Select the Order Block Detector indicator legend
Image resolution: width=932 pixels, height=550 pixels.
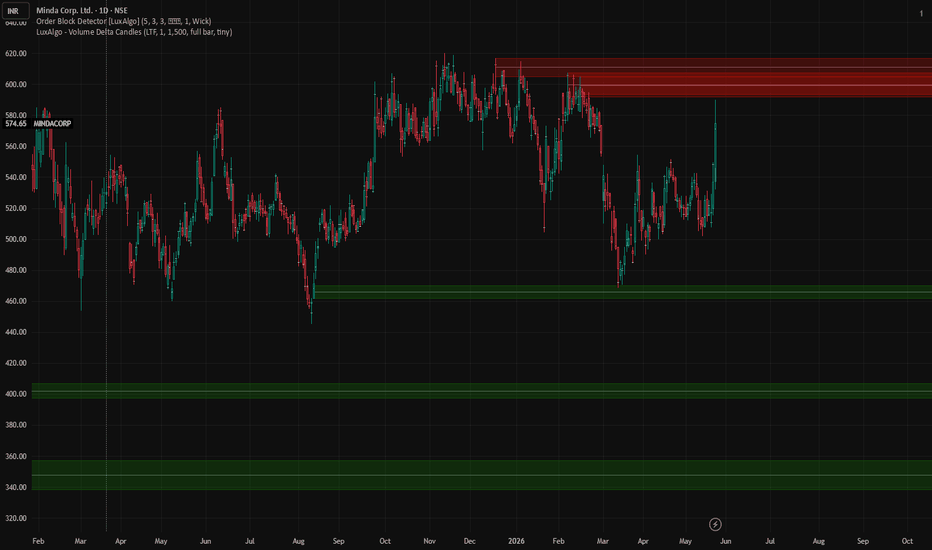point(124,21)
